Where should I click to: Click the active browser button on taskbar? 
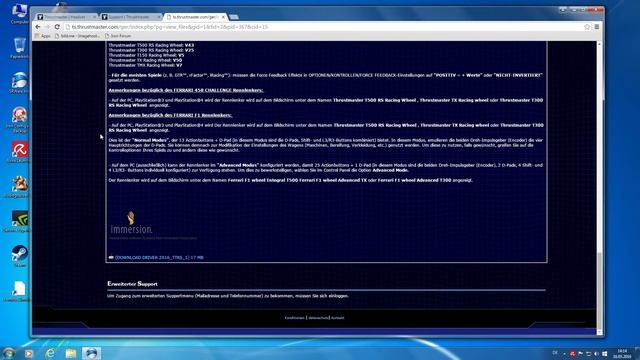91,353
